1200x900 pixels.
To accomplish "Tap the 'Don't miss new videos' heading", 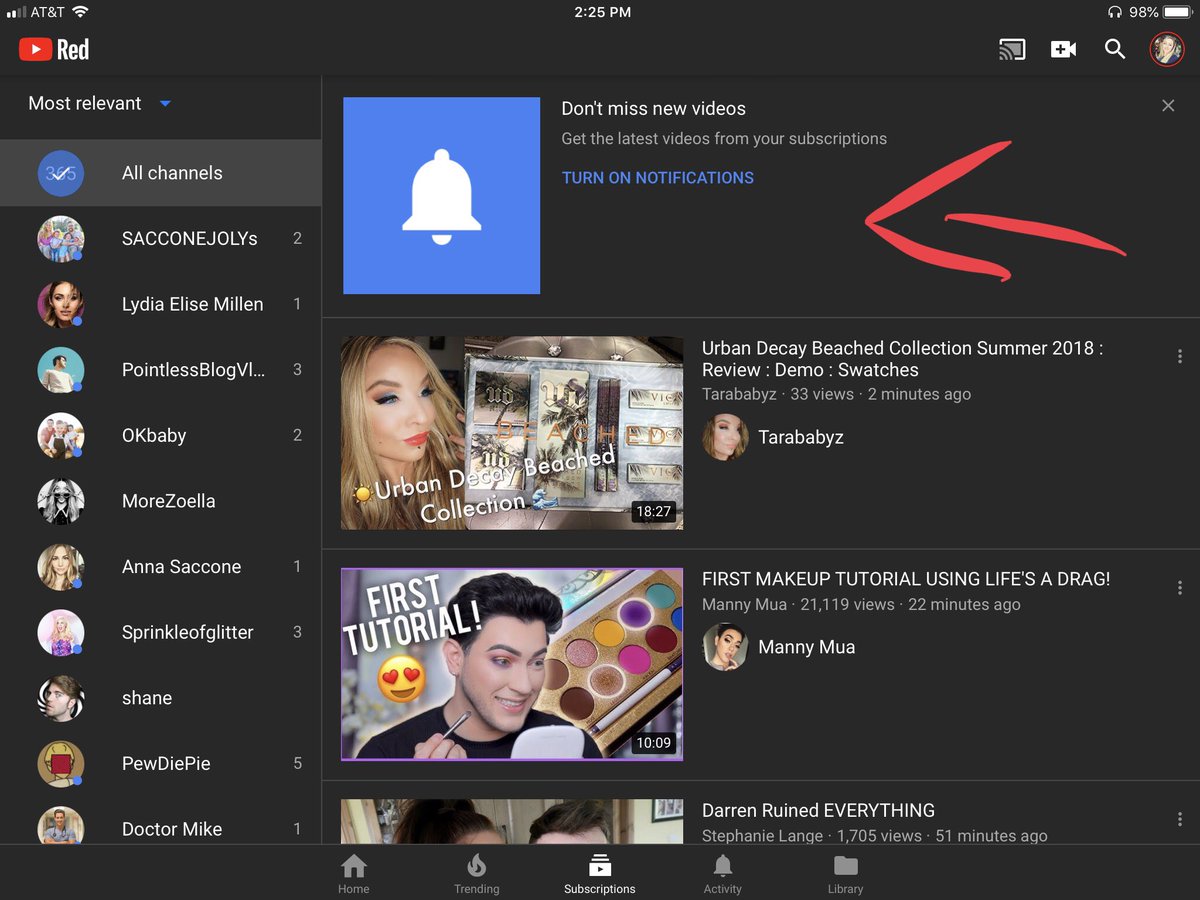I will coord(654,108).
